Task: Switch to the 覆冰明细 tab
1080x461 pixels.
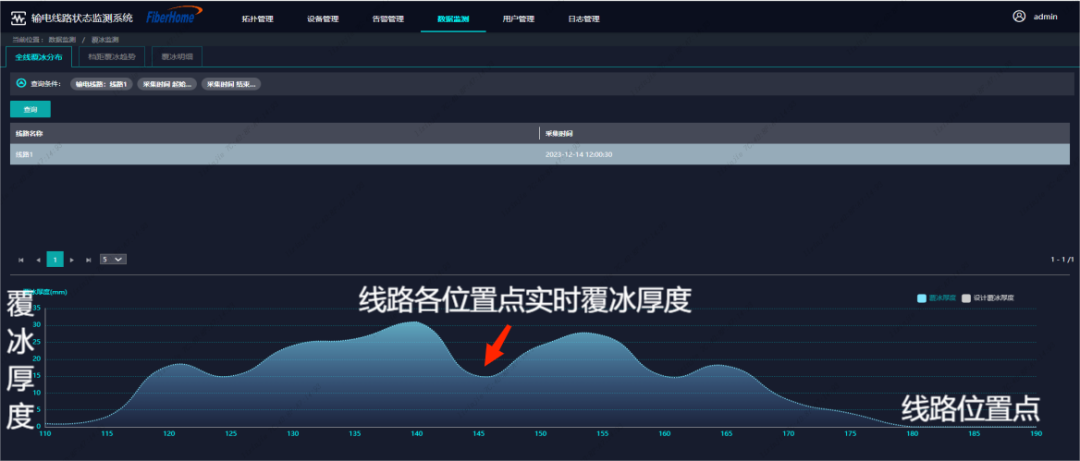Action: pos(176,57)
